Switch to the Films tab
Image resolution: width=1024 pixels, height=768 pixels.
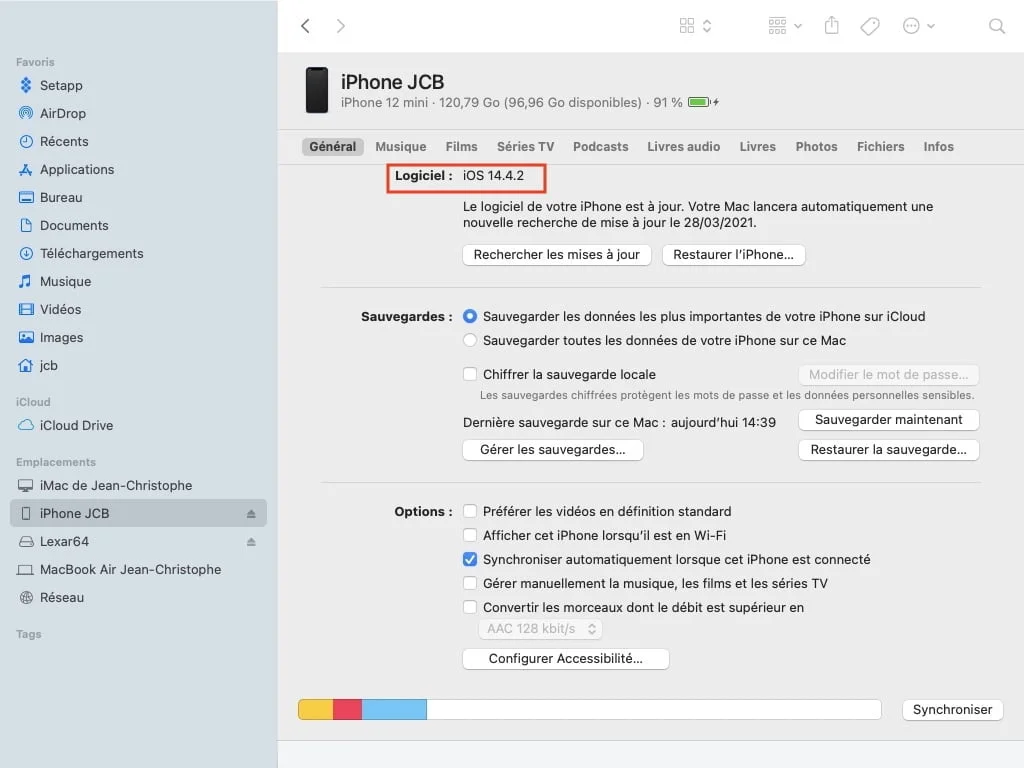click(x=461, y=147)
